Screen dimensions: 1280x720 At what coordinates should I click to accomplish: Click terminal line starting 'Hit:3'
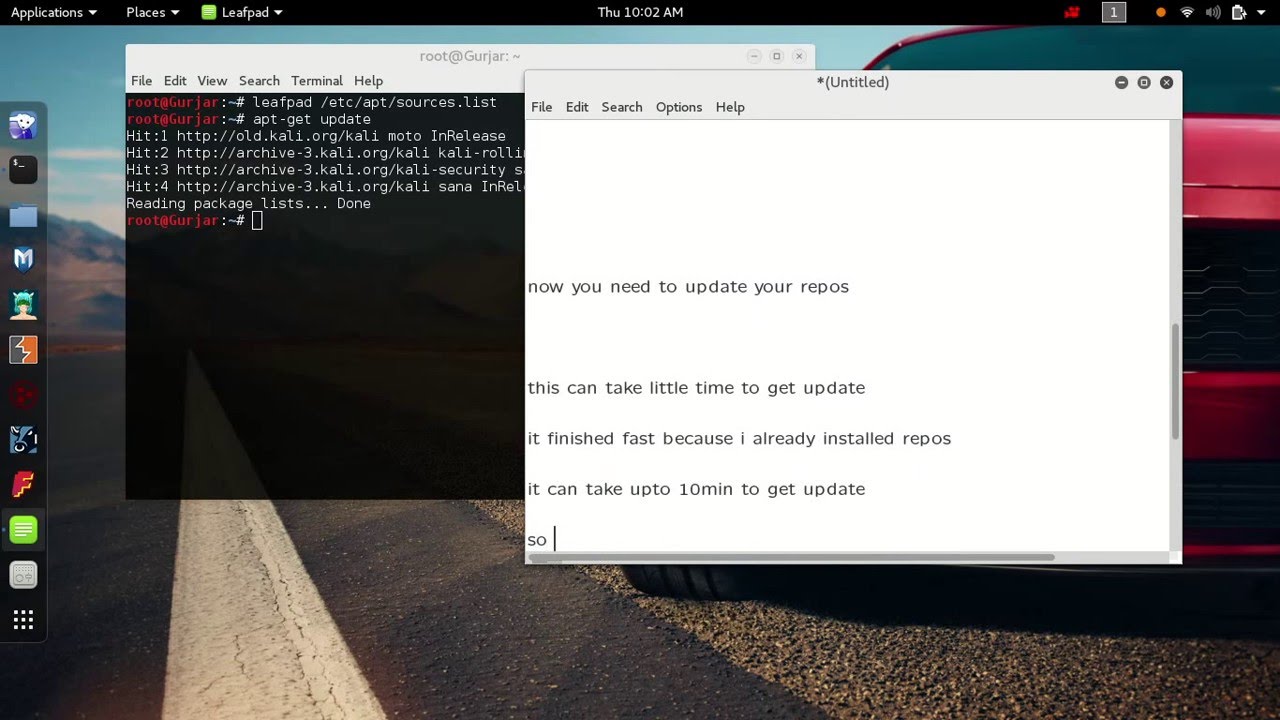click(x=325, y=170)
